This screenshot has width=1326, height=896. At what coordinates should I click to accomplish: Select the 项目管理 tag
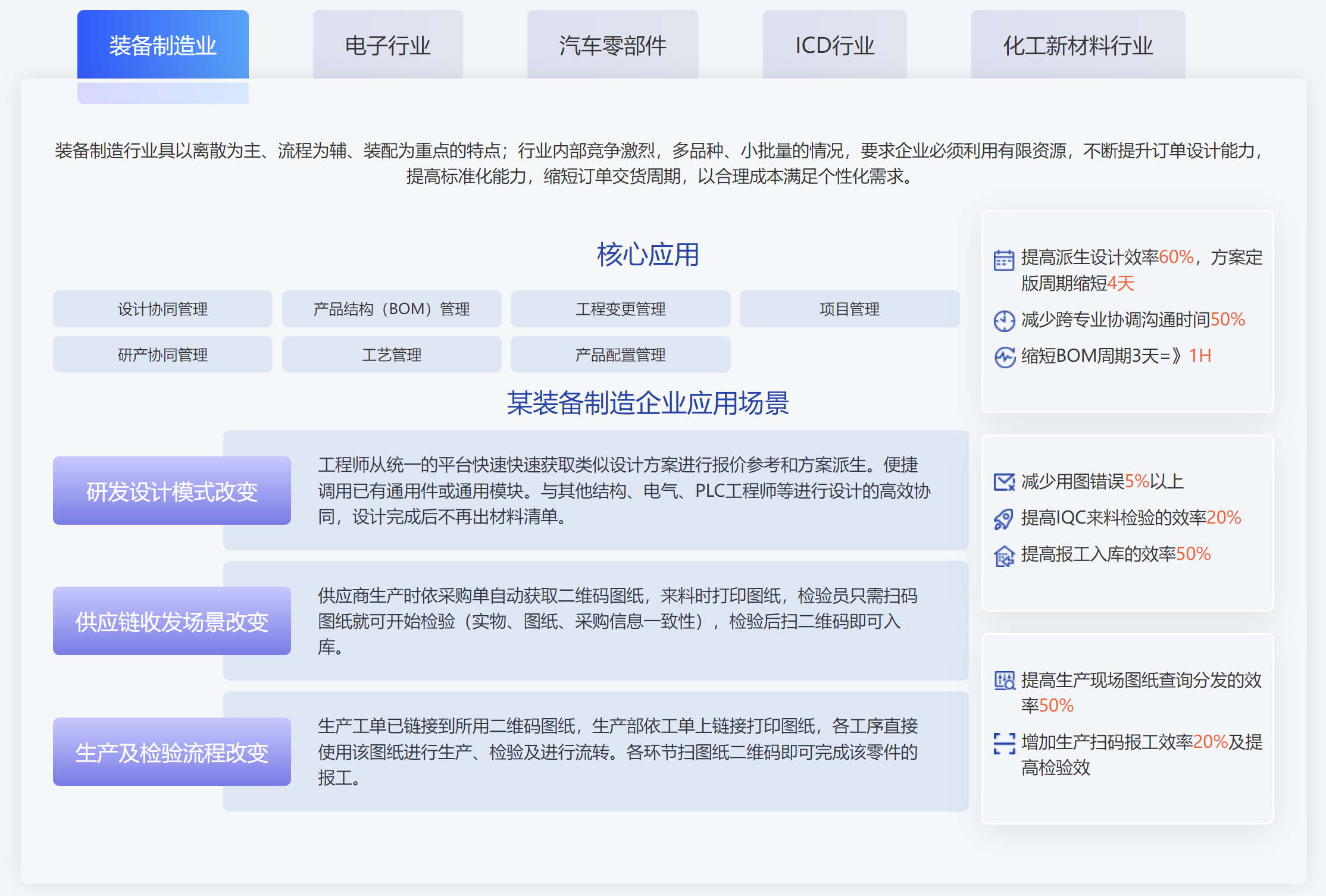click(x=849, y=309)
